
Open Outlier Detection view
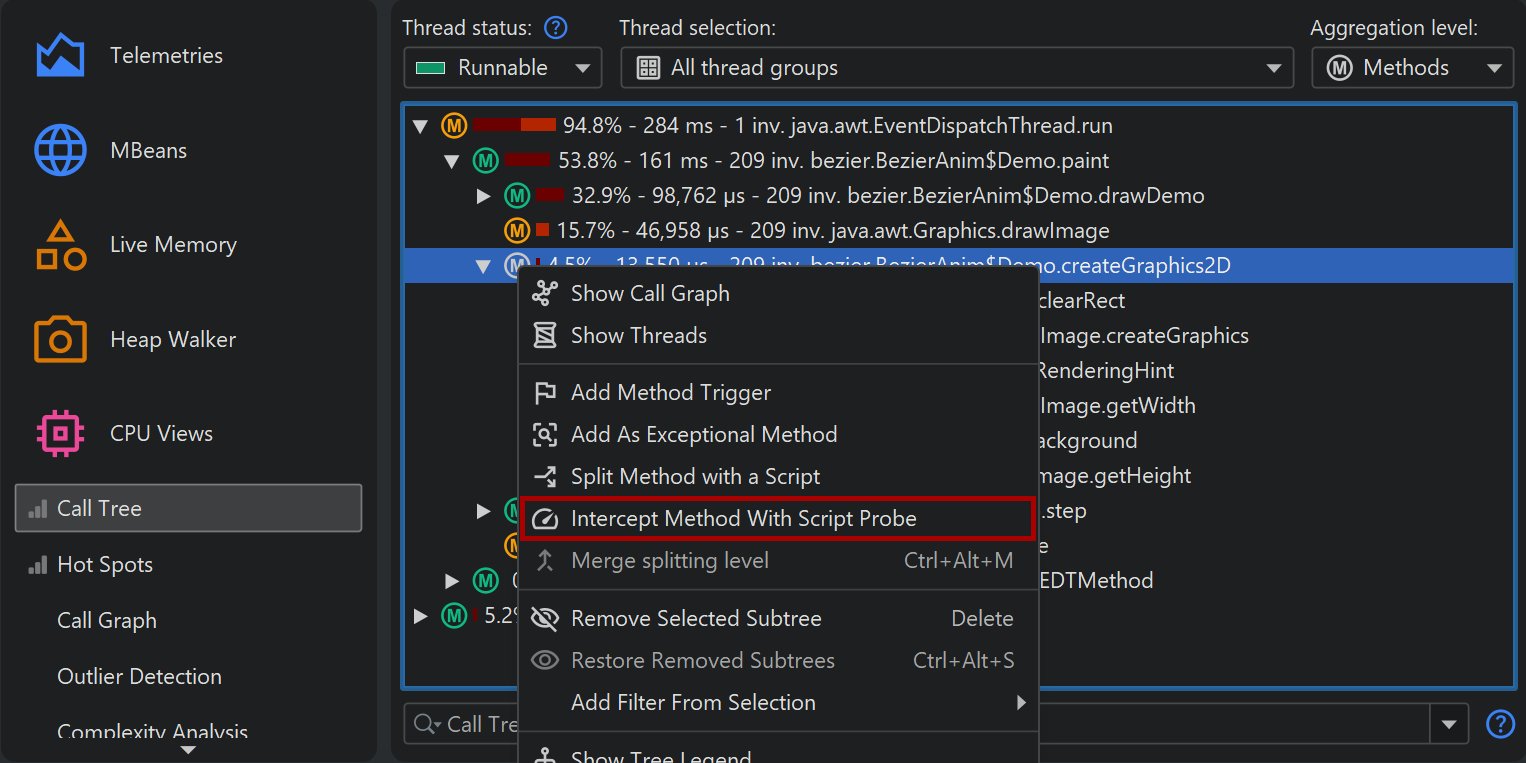tap(139, 677)
